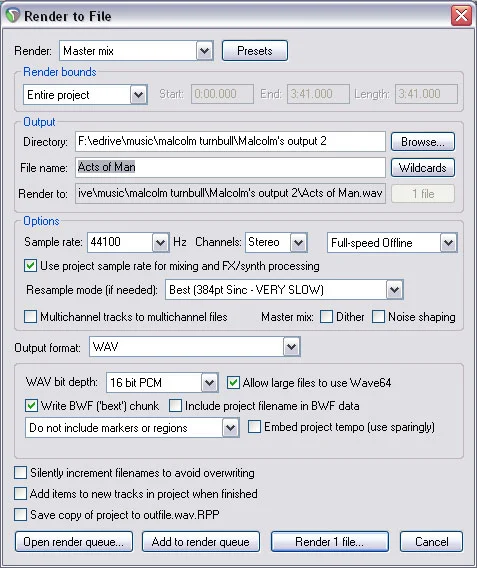
Task: Browse for an output directory
Action: (423, 142)
